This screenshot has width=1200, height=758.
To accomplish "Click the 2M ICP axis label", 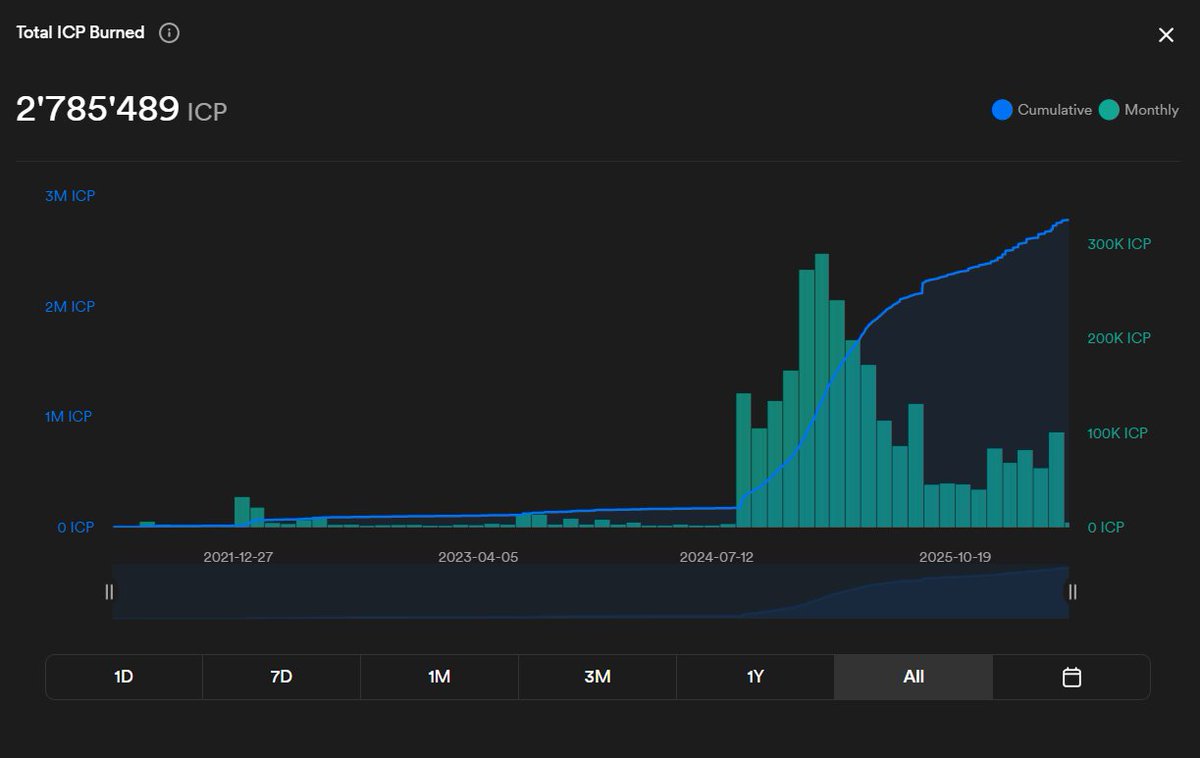I will pos(70,307).
